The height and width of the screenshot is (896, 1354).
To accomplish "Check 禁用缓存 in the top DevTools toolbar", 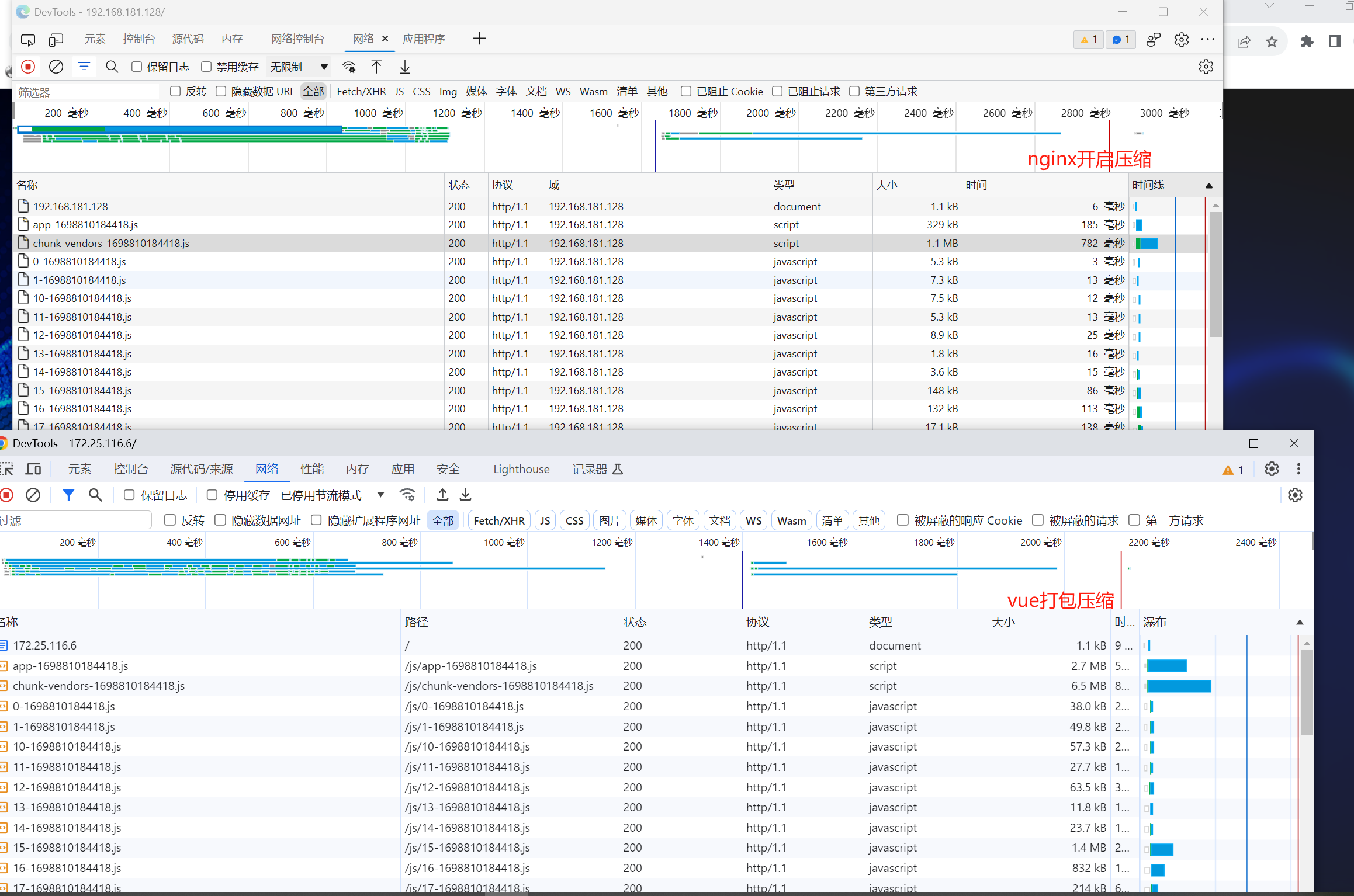I will click(x=206, y=67).
